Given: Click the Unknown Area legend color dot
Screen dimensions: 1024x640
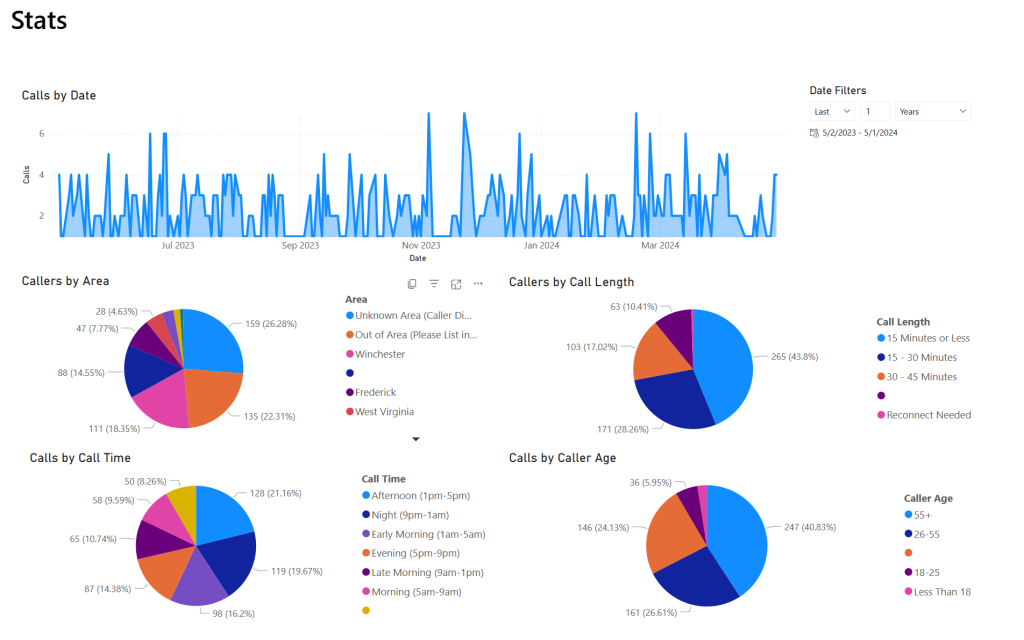Looking at the screenshot, I should (349, 315).
